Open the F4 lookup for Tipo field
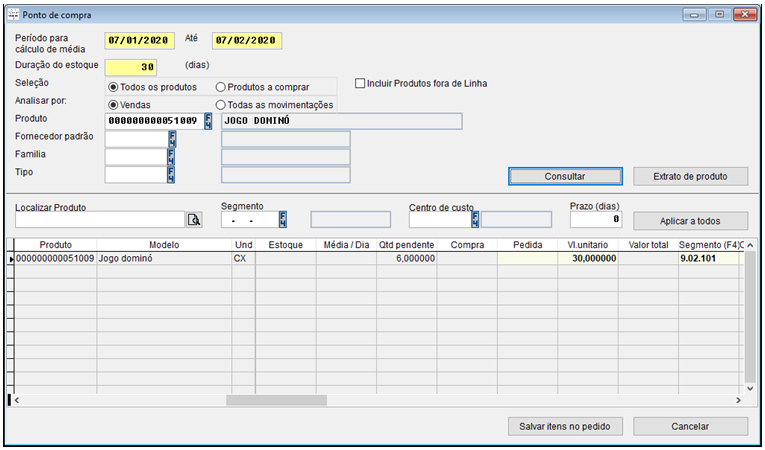The width and height of the screenshot is (765, 450). 171,174
